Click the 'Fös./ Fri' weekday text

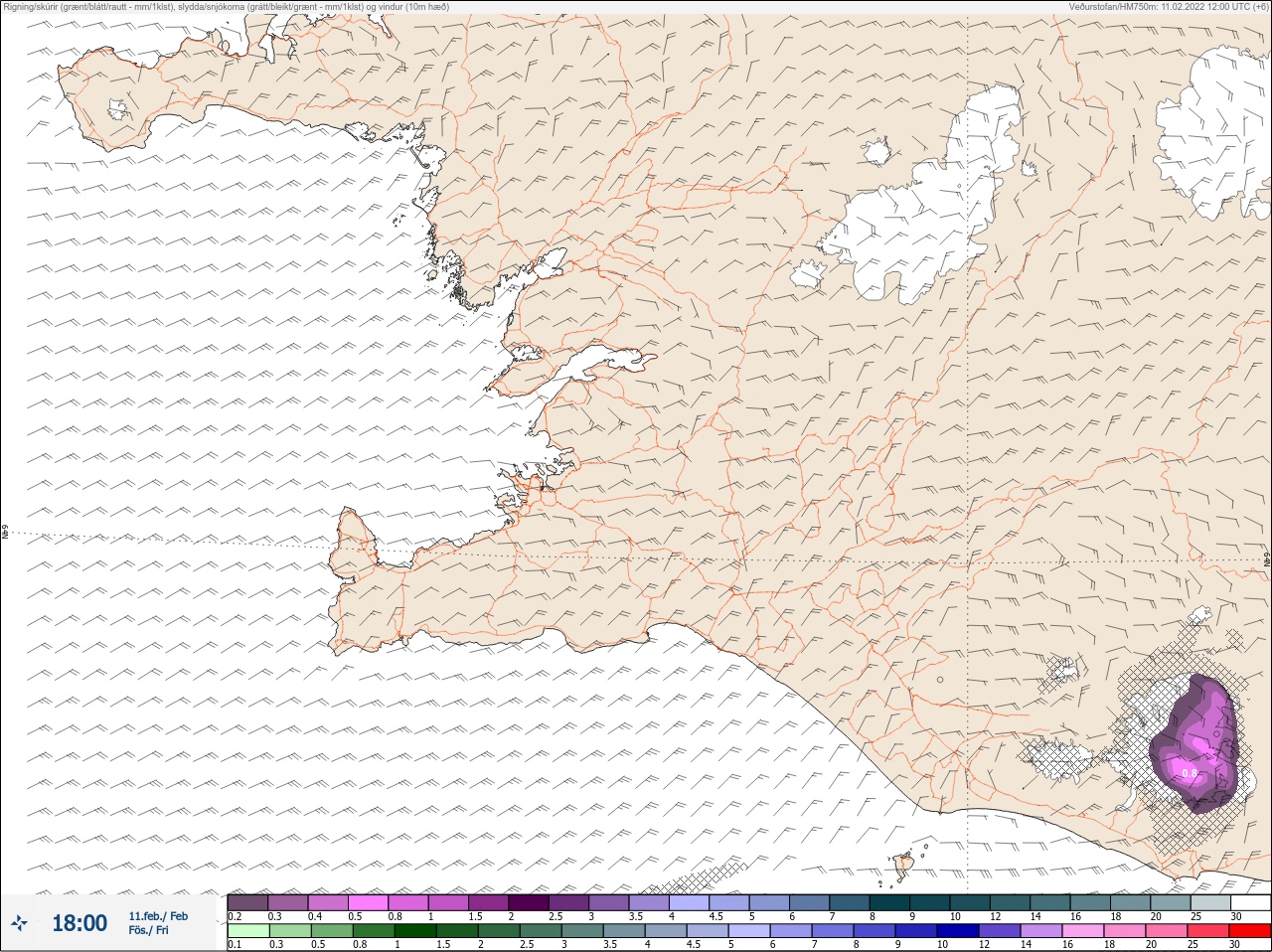pos(148,930)
